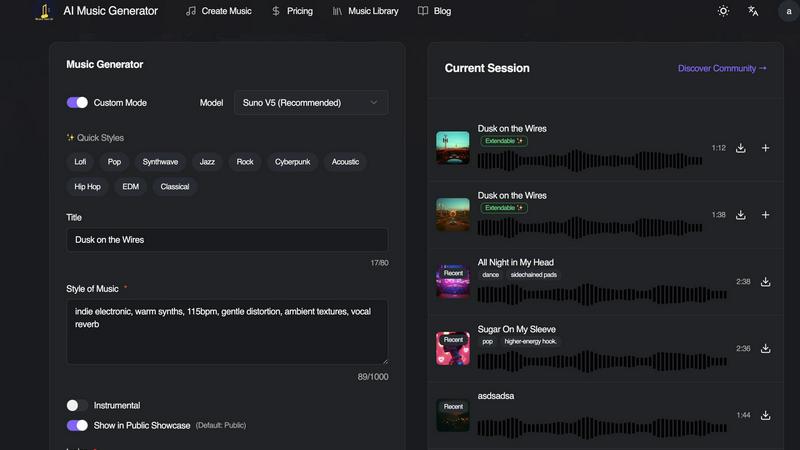Enable the Instrumental switch
The width and height of the screenshot is (800, 450).
[x=77, y=405]
